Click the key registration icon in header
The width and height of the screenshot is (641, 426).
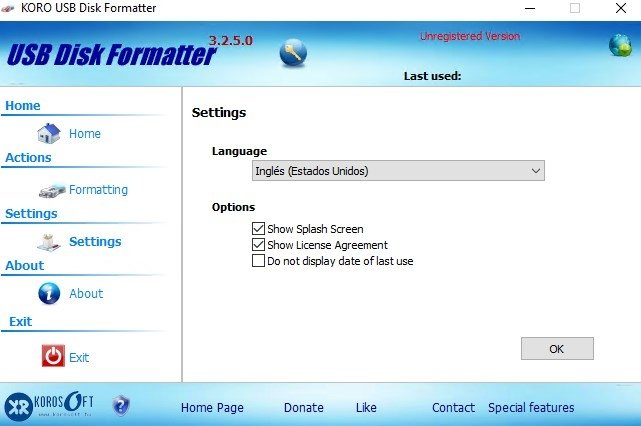293,53
